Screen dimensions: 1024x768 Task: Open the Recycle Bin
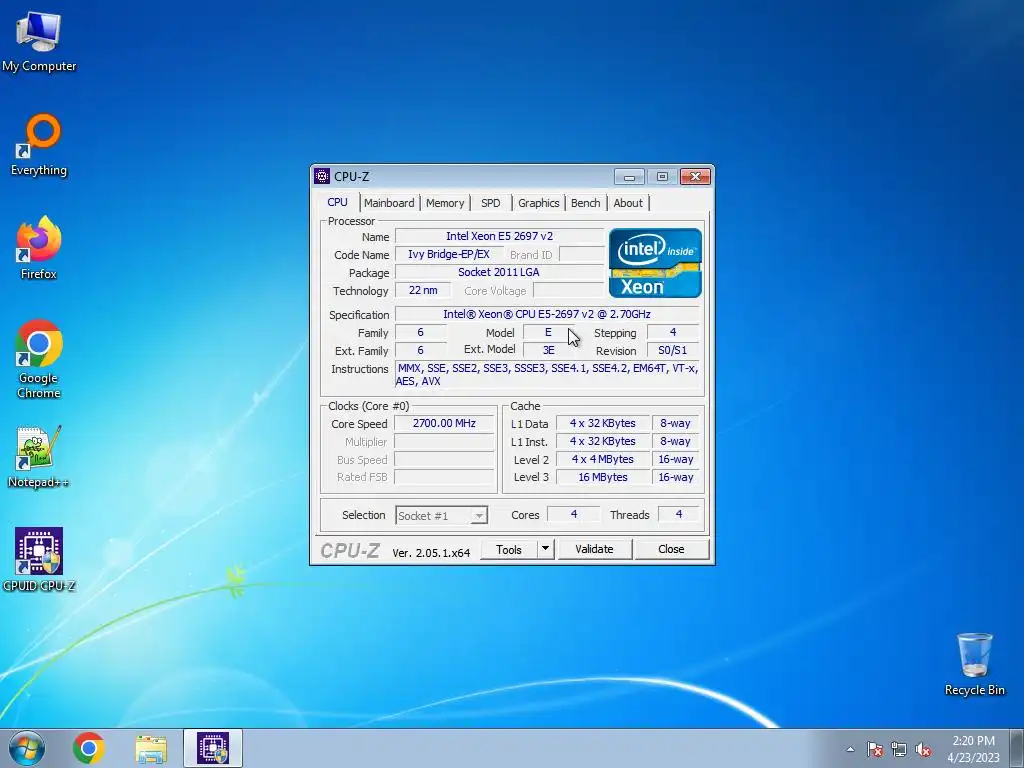pos(974,664)
